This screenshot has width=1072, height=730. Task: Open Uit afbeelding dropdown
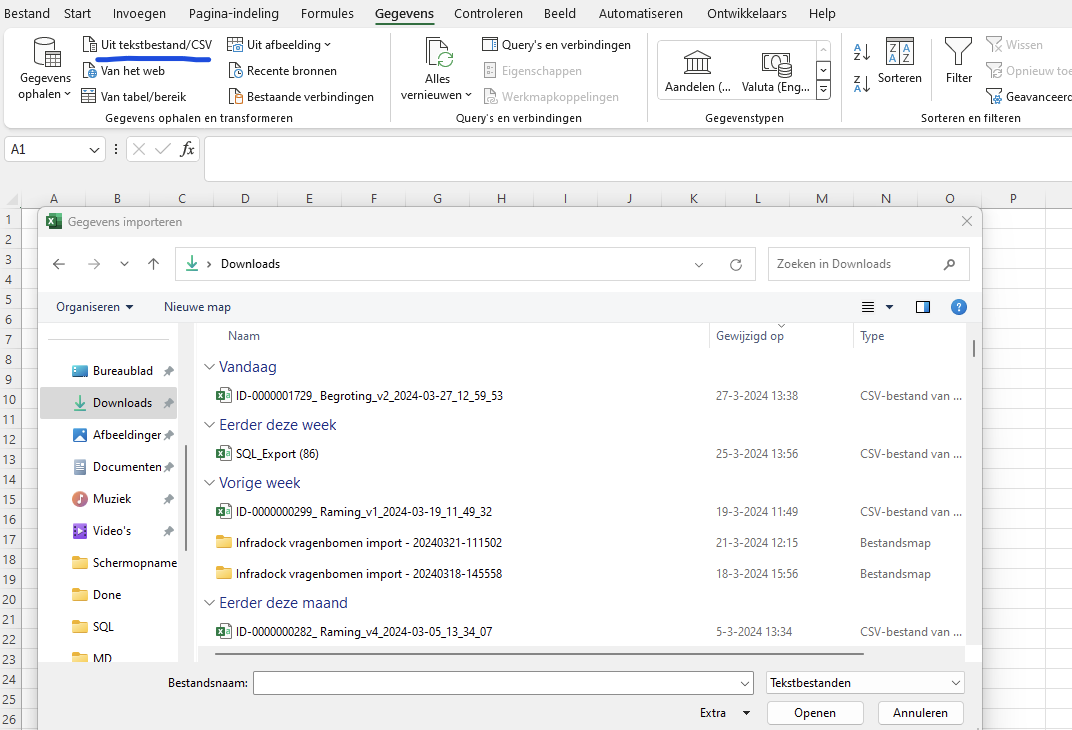click(x=279, y=44)
